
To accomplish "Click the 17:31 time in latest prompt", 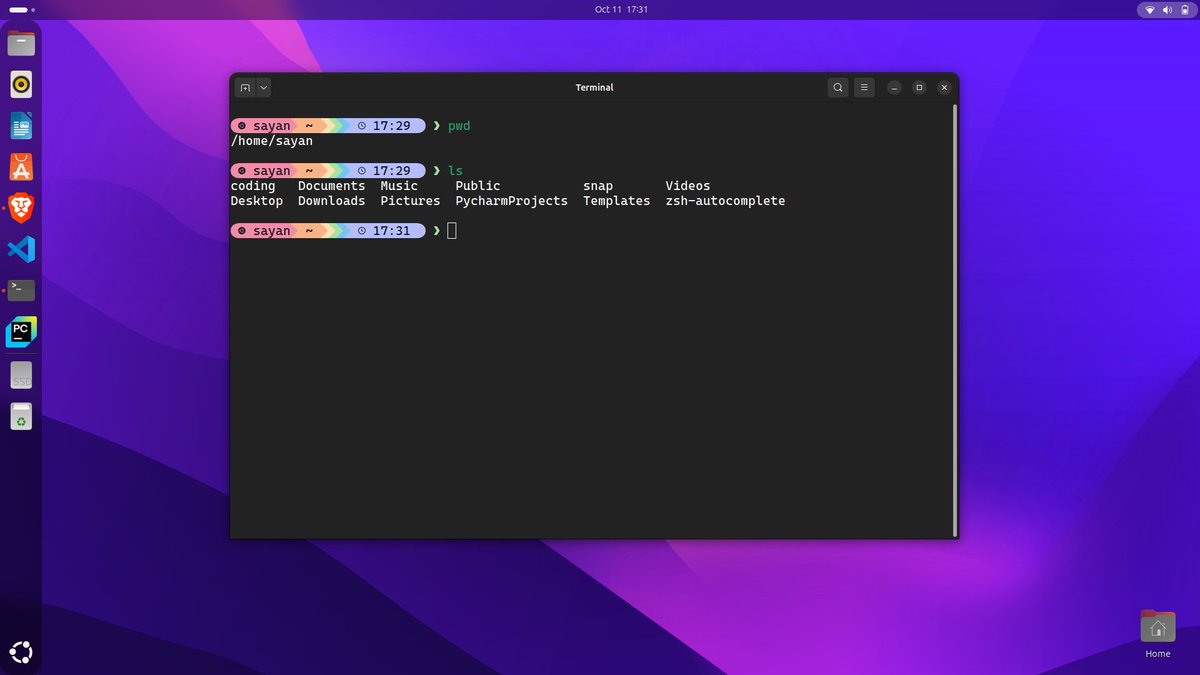I will click(x=391, y=231).
